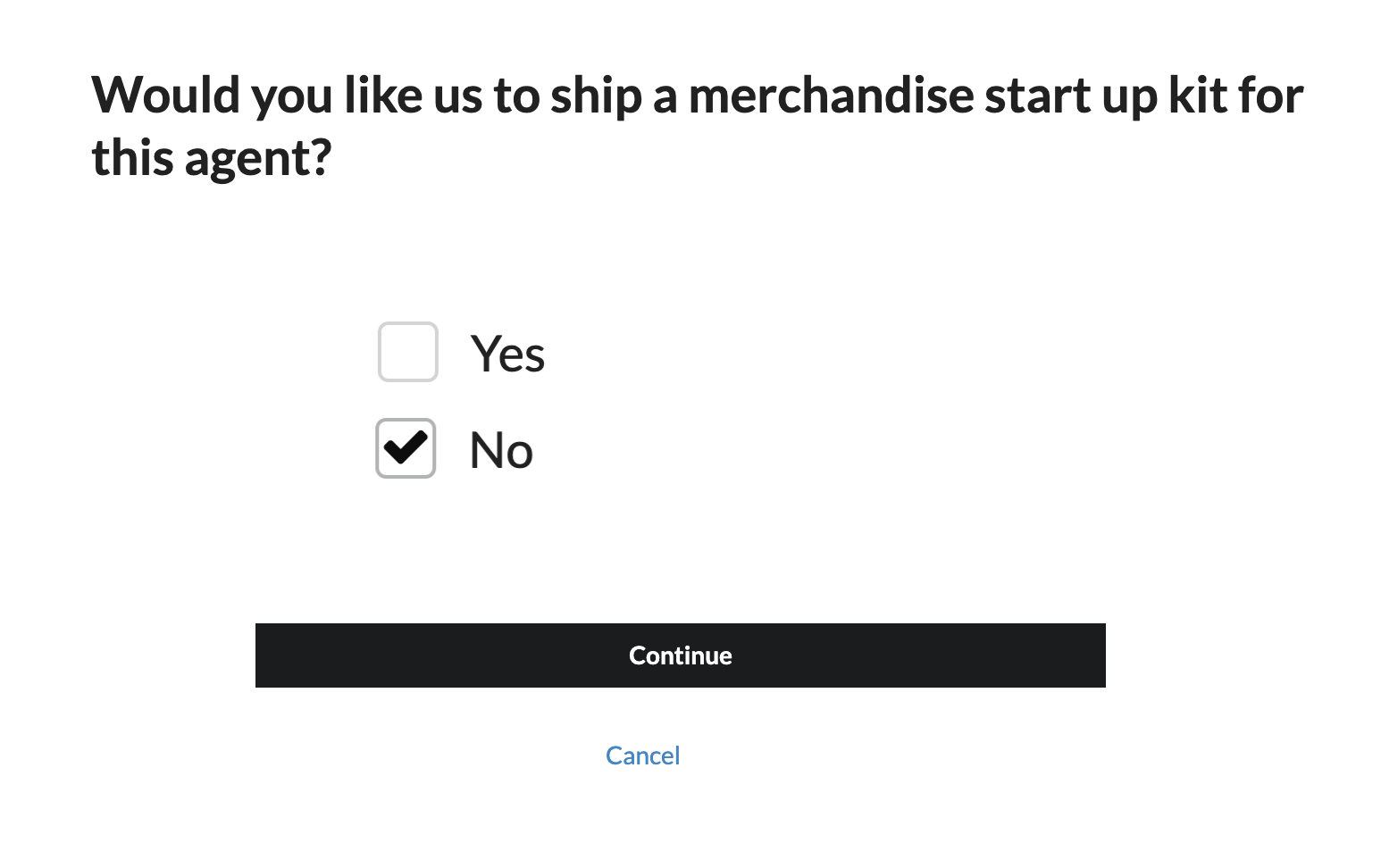1381x868 pixels.
Task: Click the word "Continue" on the button
Action: click(680, 655)
